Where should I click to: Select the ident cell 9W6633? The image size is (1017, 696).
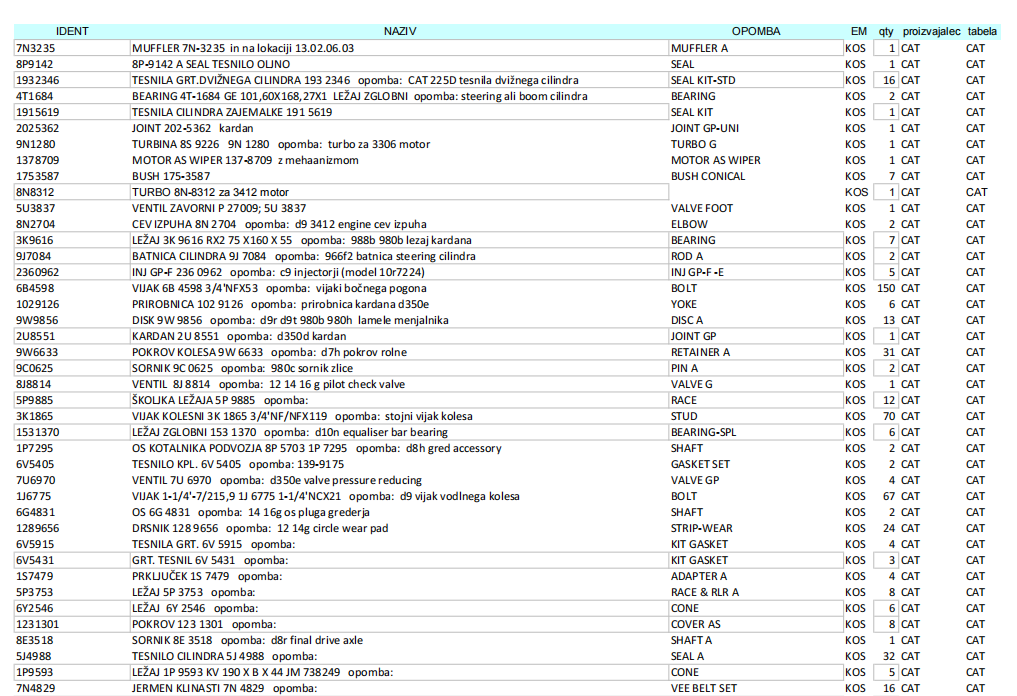point(72,352)
